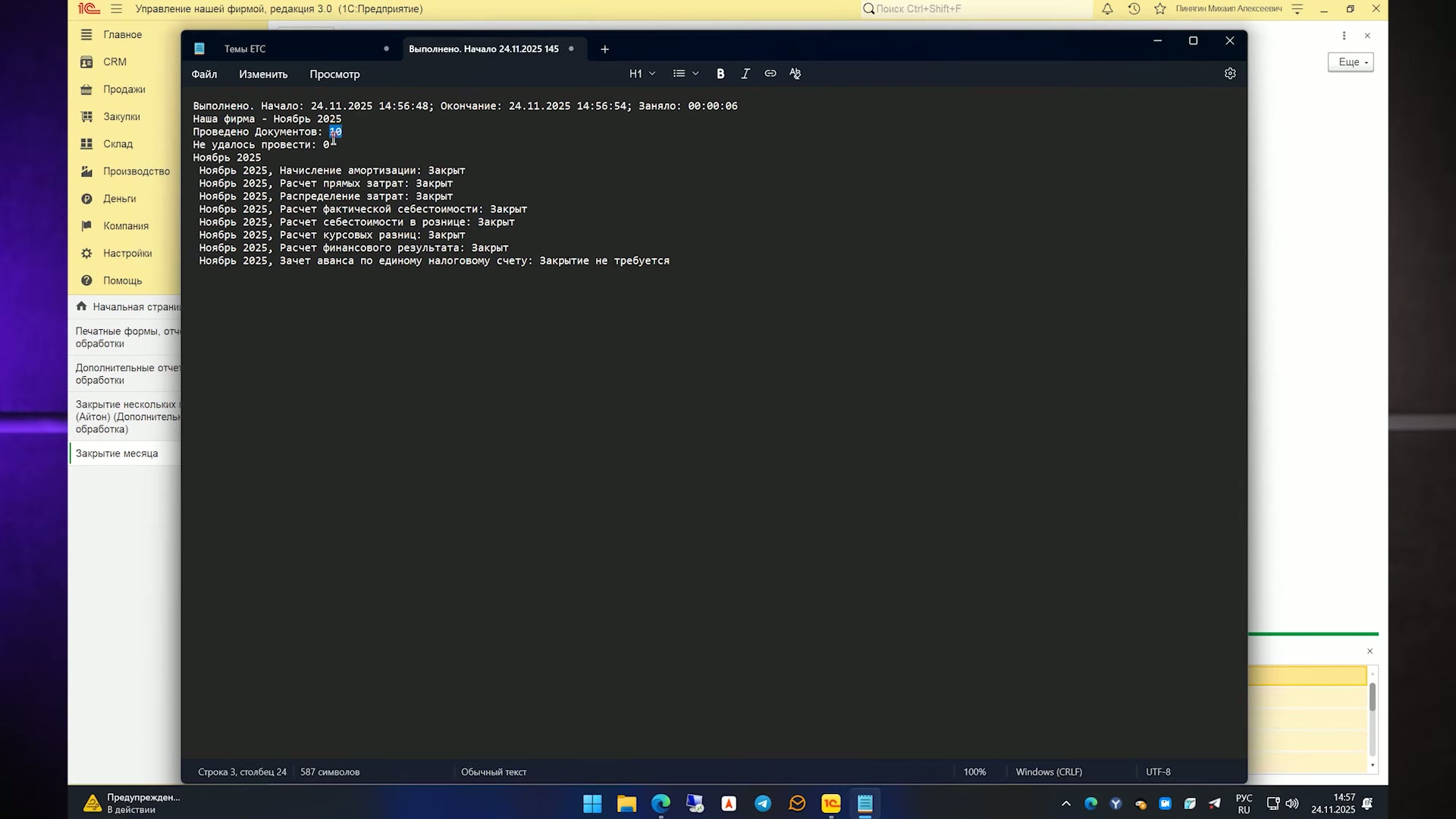Click the 1C form vertical scrollbar thumb
This screenshot has width=1456, height=819.
coord(1372,698)
